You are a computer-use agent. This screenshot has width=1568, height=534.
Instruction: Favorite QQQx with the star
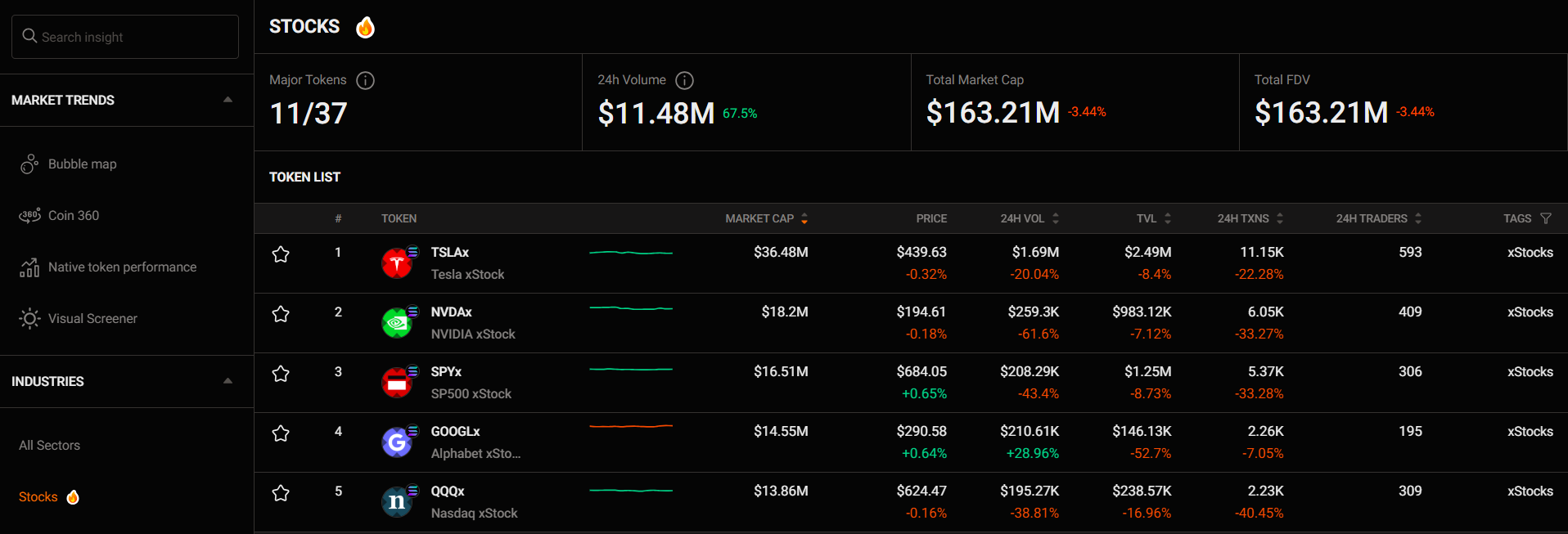(x=281, y=493)
